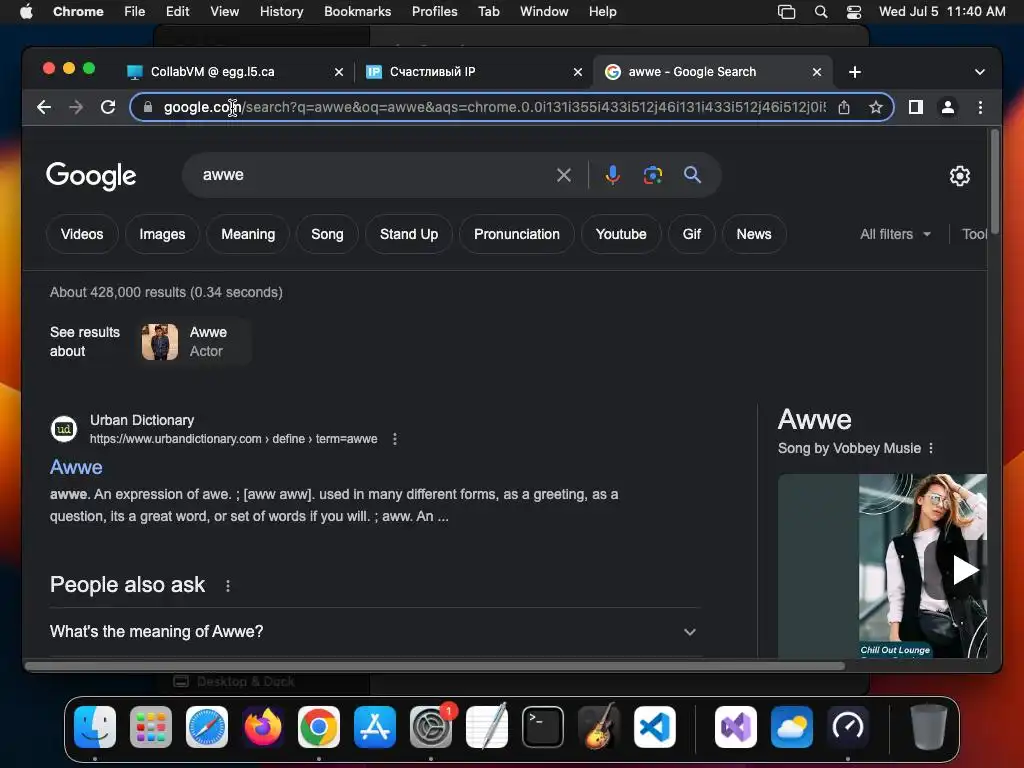Open Terminal from the Dock
This screenshot has width=1024, height=768.
coord(543,726)
